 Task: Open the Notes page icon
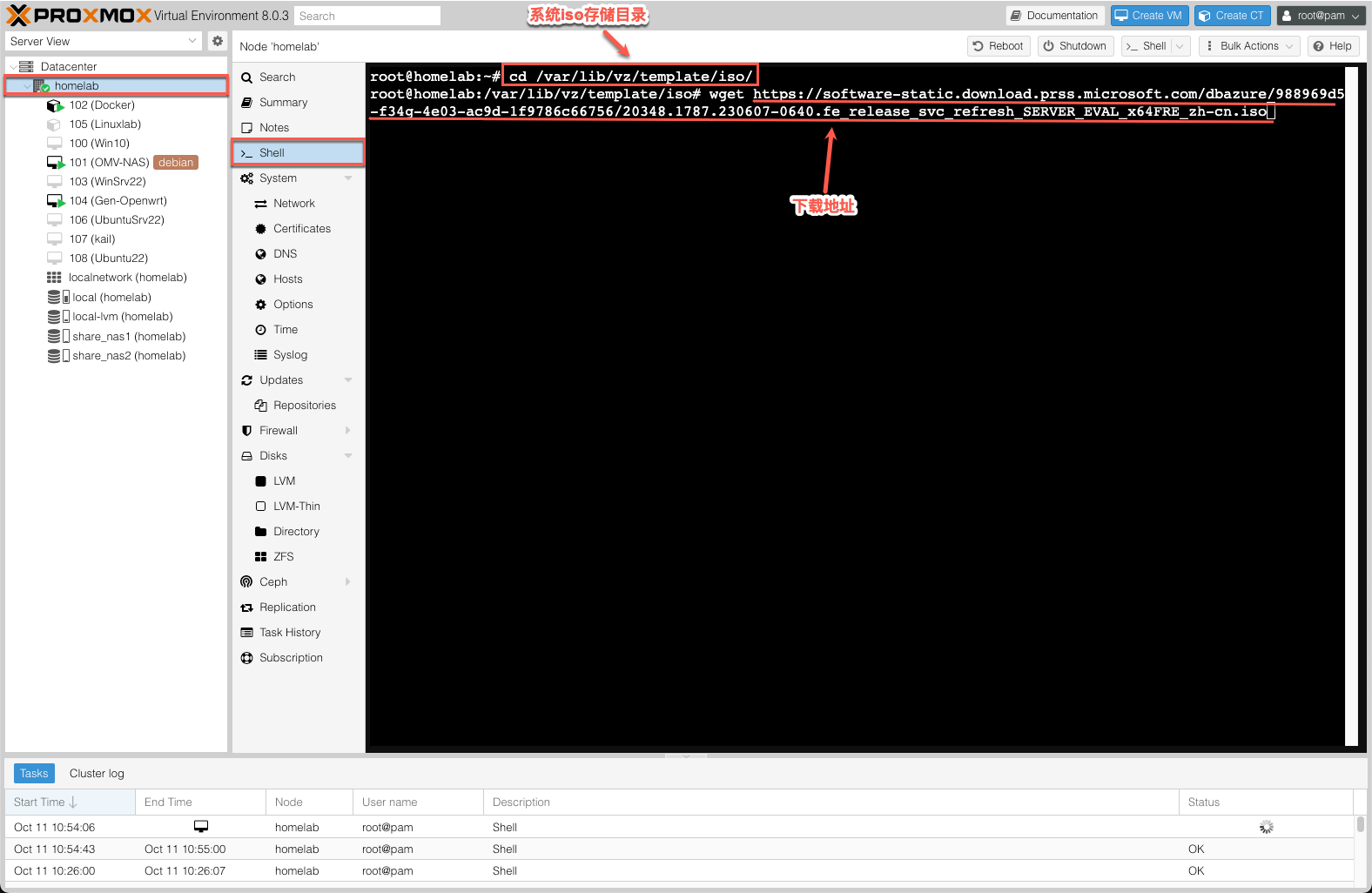[247, 128]
